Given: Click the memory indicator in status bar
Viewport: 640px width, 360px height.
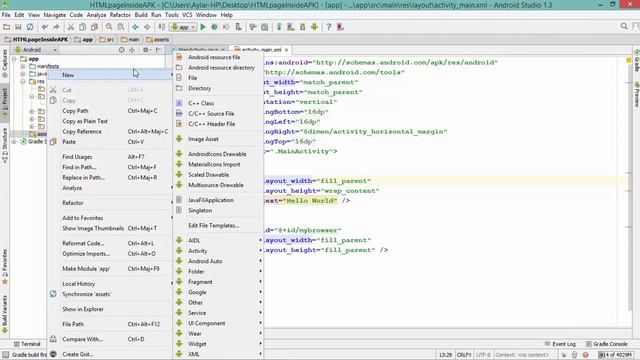Looking at the screenshot, I should pos(616,355).
